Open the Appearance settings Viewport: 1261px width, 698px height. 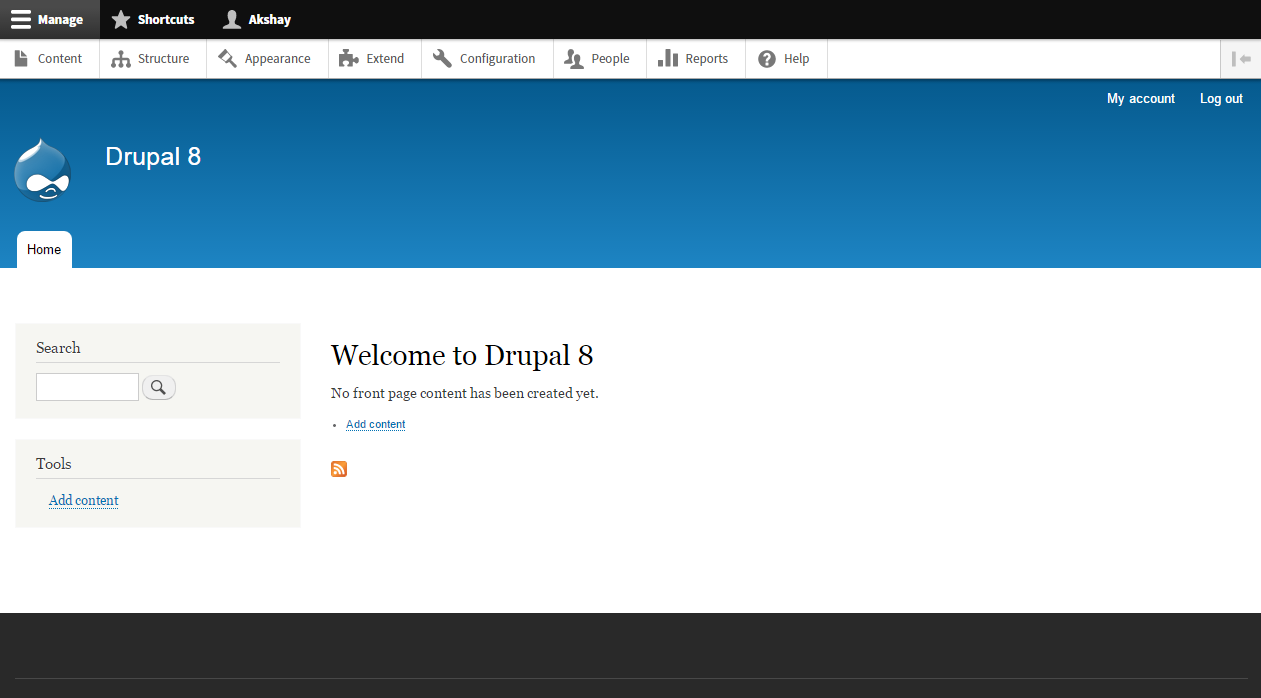(265, 59)
